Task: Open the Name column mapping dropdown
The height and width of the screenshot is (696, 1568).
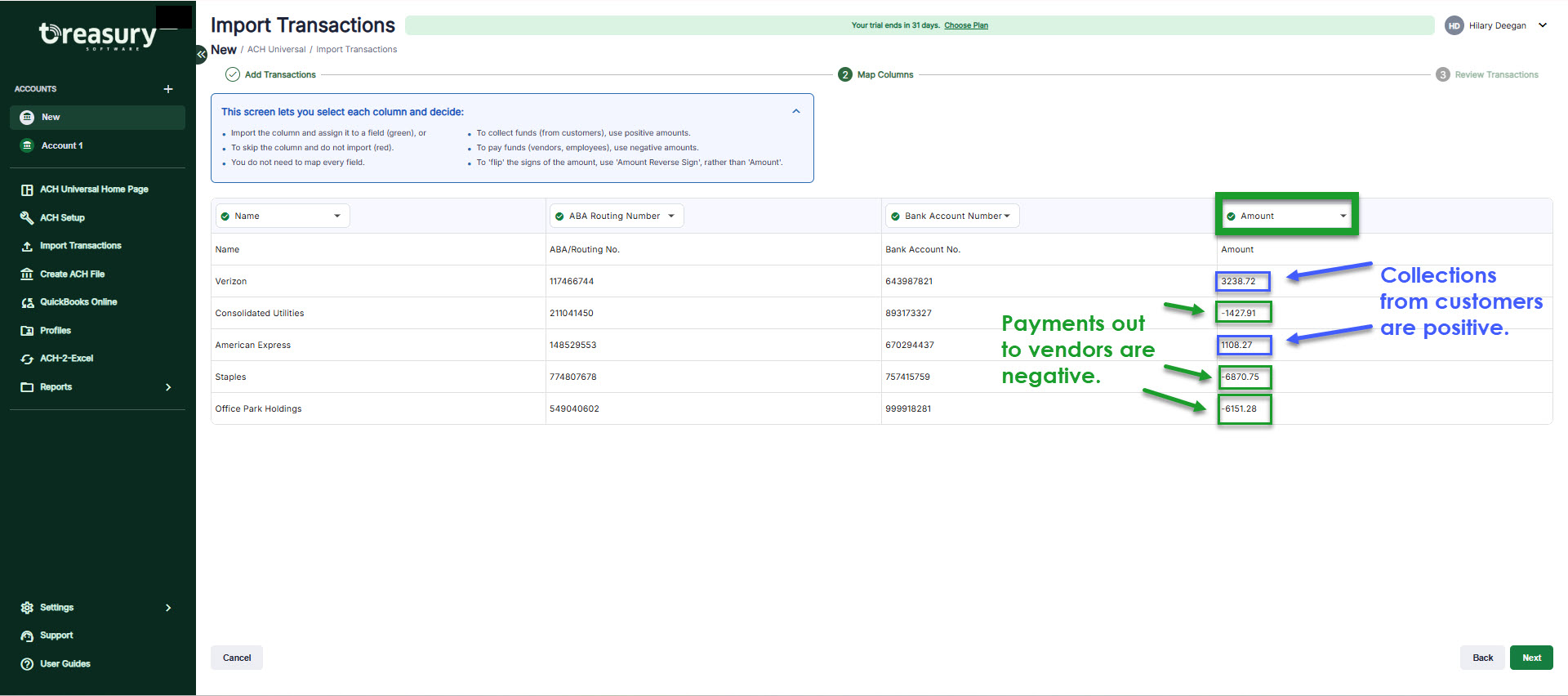Action: [x=283, y=216]
